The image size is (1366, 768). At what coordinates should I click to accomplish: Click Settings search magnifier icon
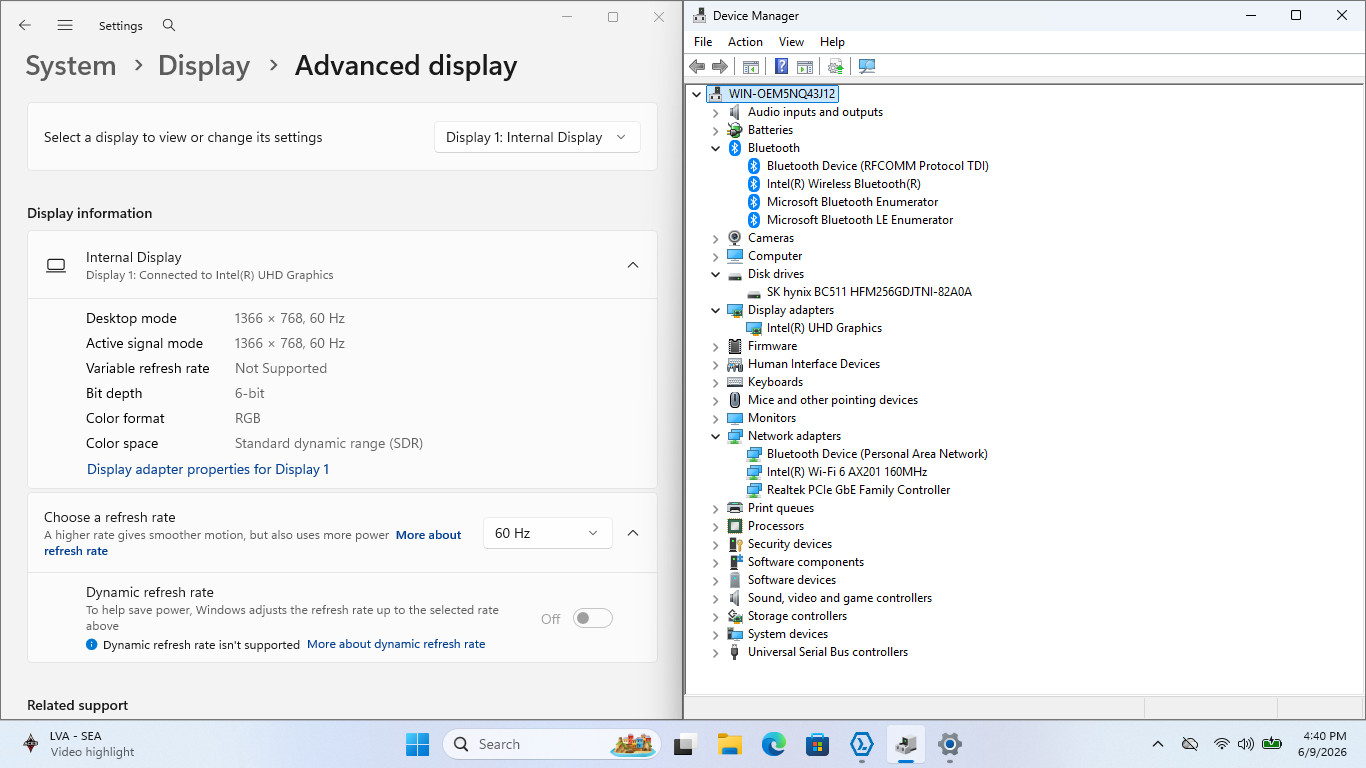coord(169,25)
